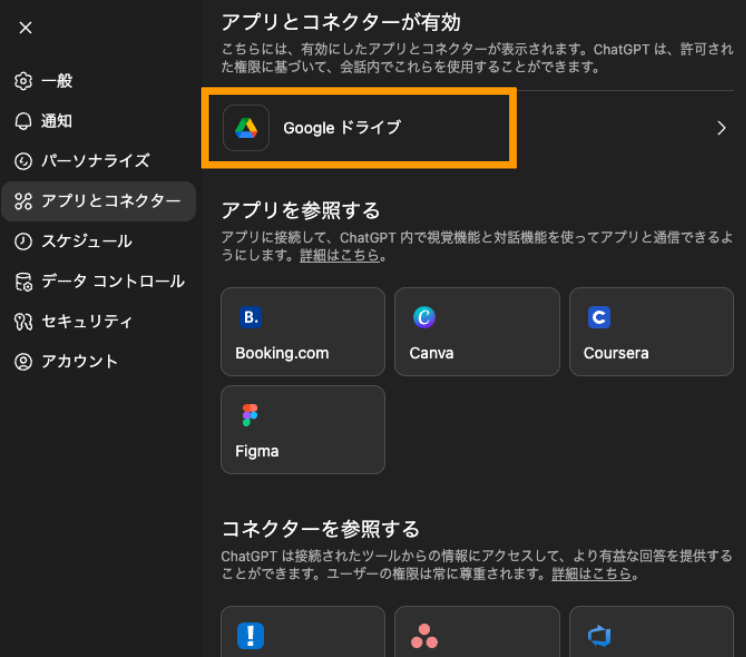
Task: Expand Google ドライブ with the chevron arrow
Action: coord(721,128)
